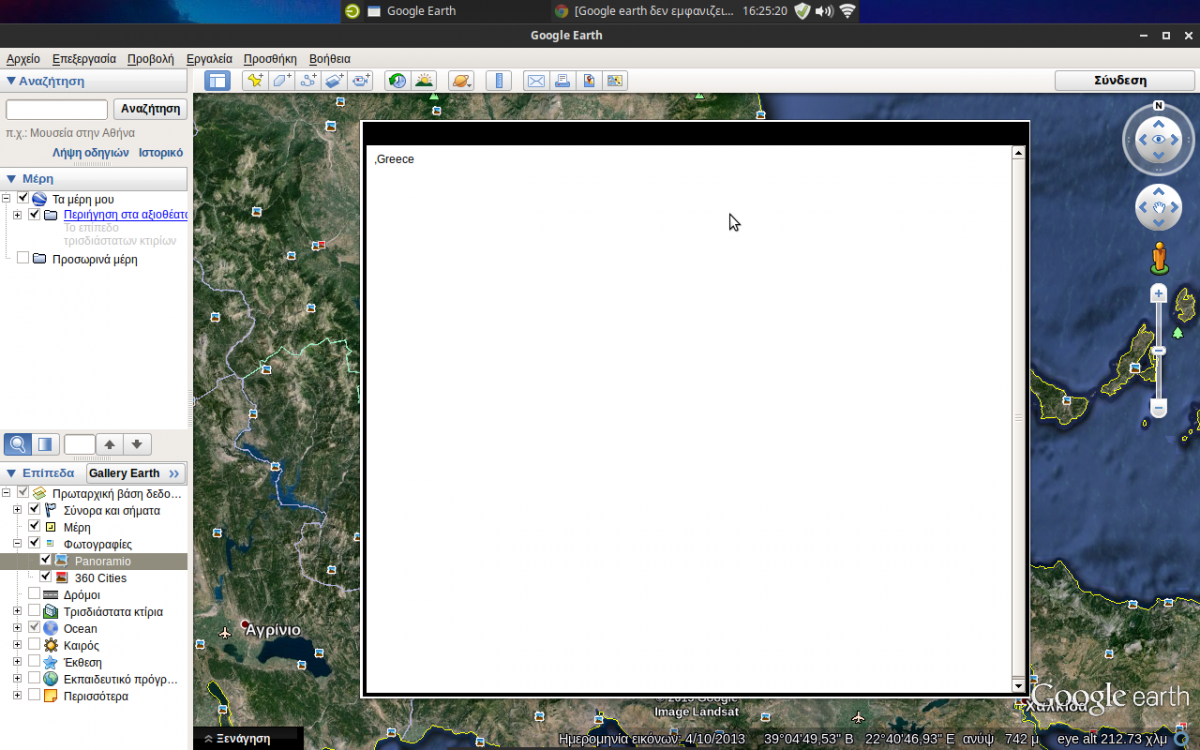This screenshot has width=1200, height=750.
Task: Print the current view
Action: 562,81
